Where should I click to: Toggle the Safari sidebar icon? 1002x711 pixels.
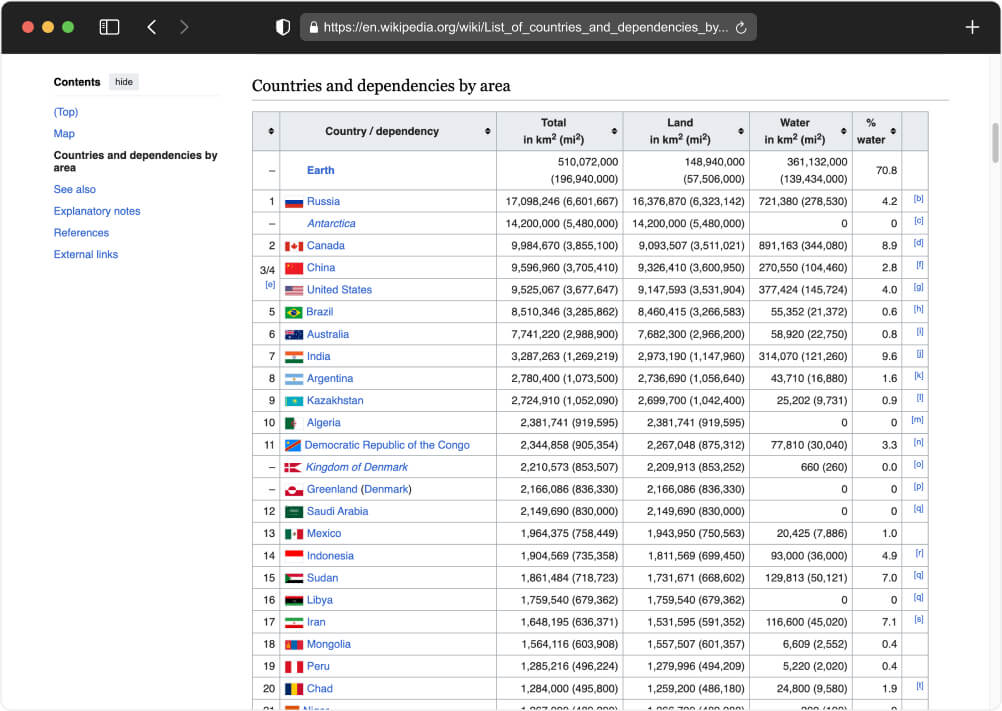[110, 27]
